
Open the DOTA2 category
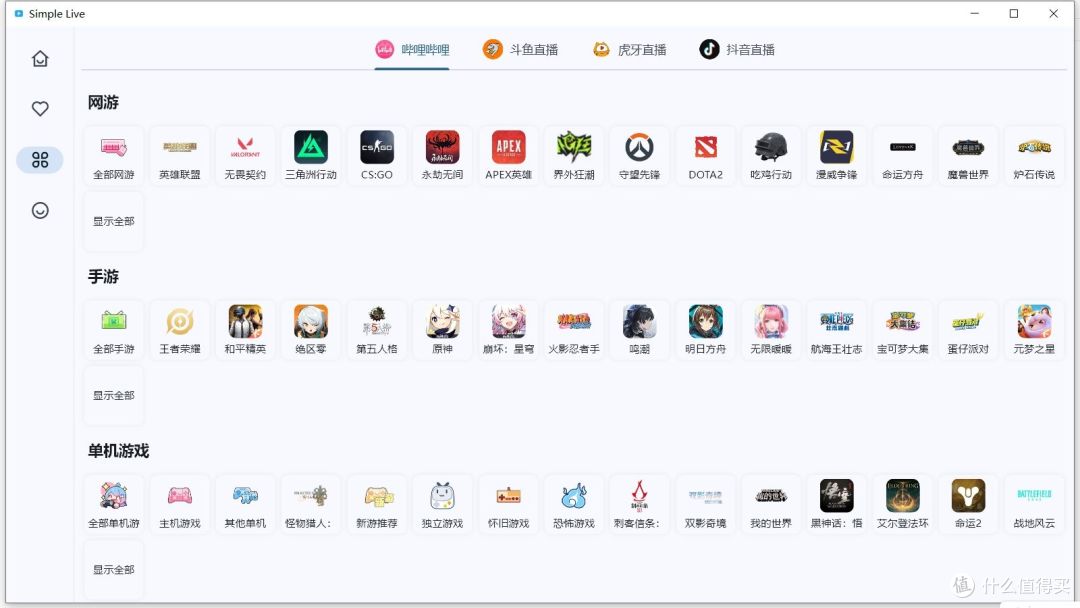(705, 156)
